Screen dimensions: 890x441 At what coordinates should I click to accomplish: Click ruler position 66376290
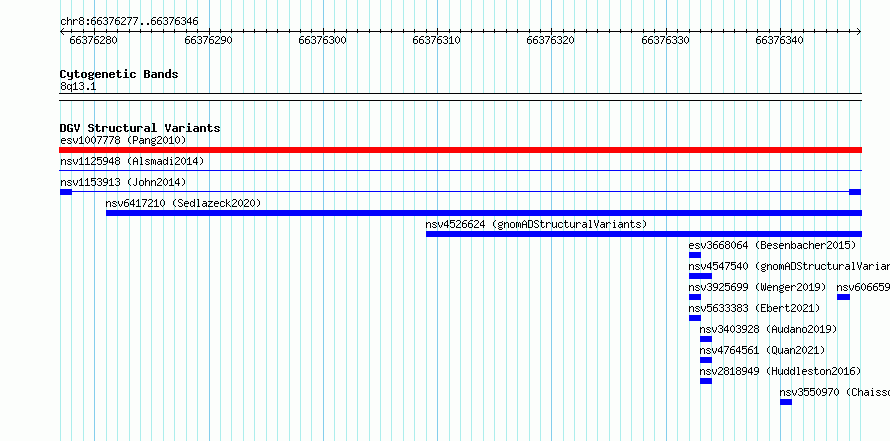point(208,40)
